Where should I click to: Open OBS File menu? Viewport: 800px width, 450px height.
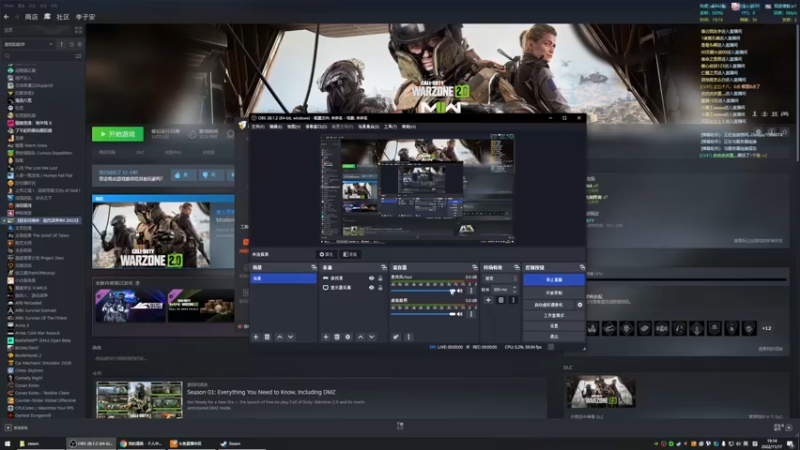258,127
